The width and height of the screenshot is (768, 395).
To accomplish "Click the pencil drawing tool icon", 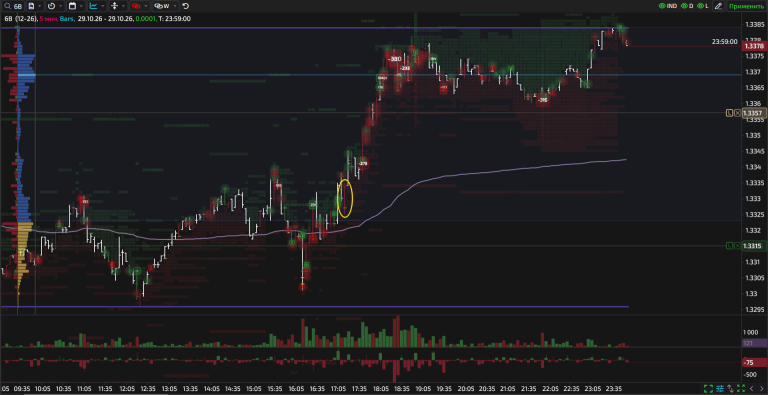I will 718,6.
